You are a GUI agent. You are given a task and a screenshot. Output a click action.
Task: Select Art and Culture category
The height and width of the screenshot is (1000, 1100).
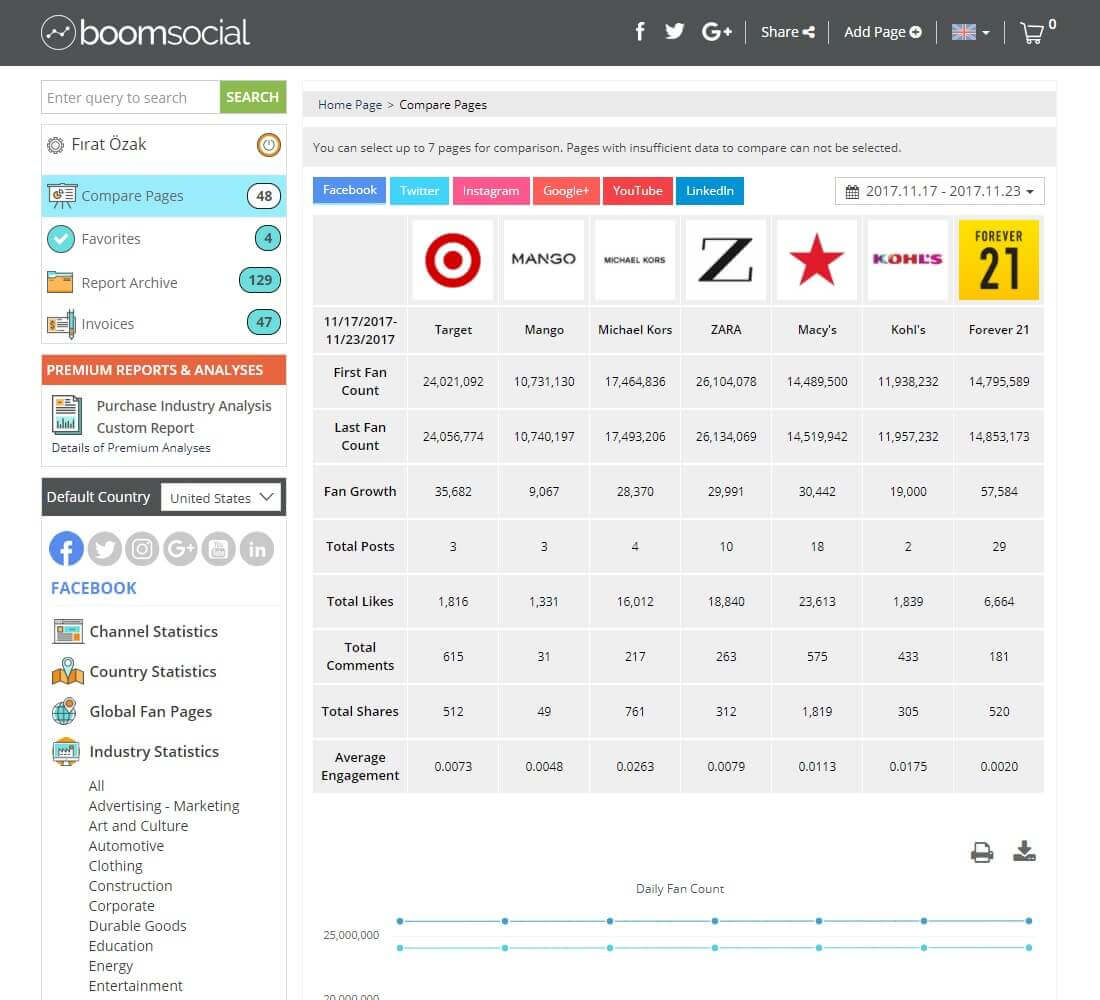(x=138, y=826)
